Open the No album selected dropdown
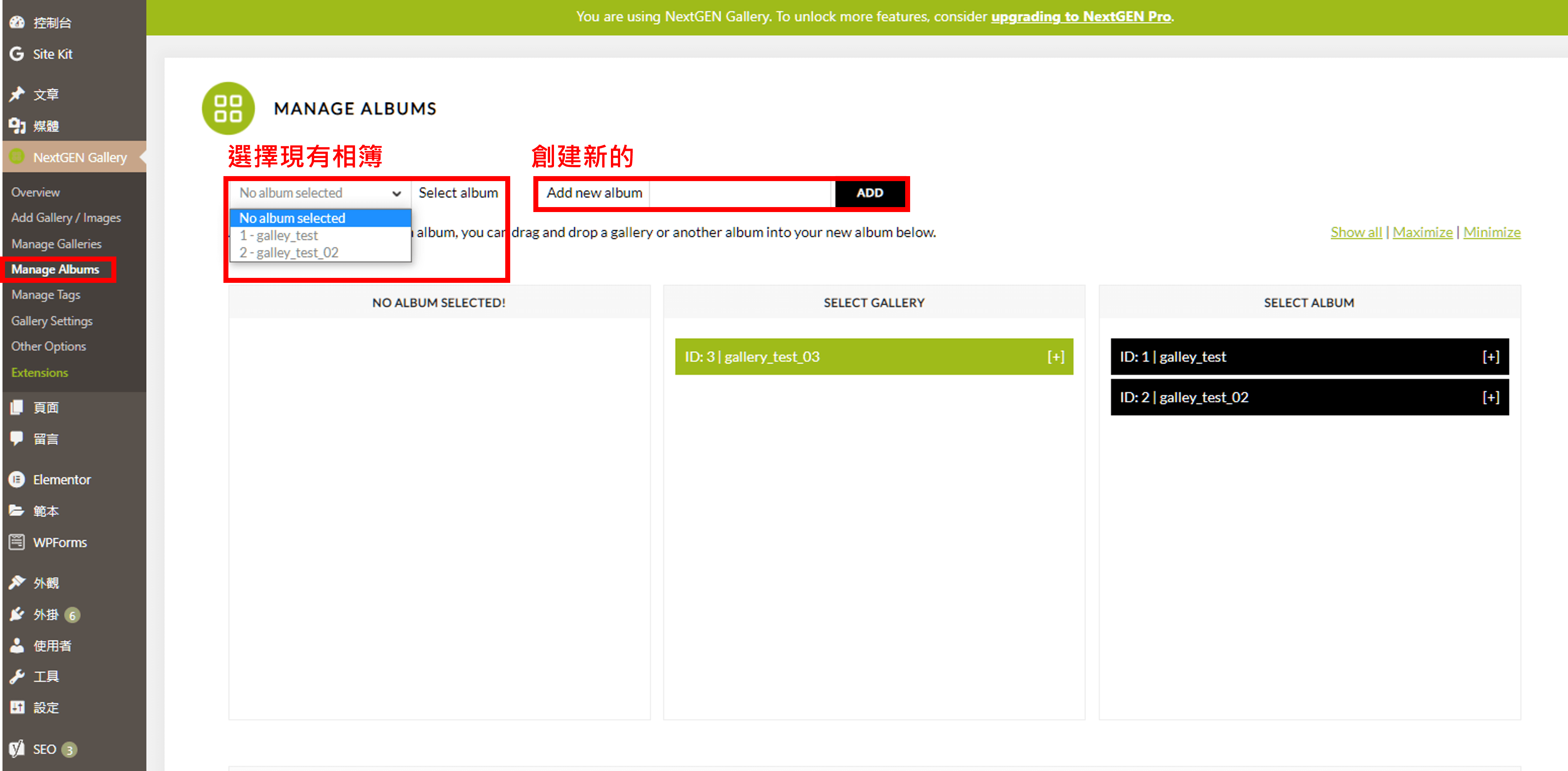The height and width of the screenshot is (771, 1568). click(x=319, y=193)
